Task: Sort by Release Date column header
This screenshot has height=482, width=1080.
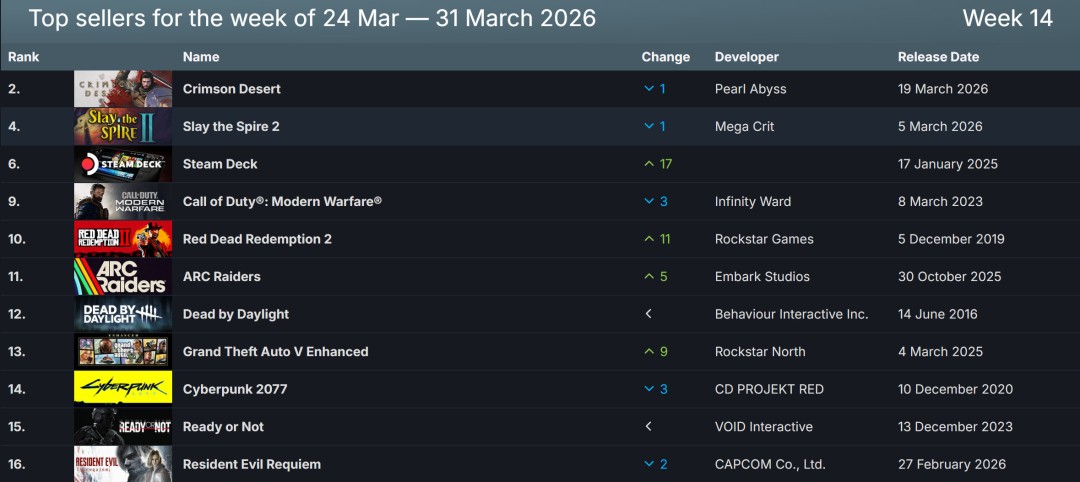Action: click(x=938, y=57)
